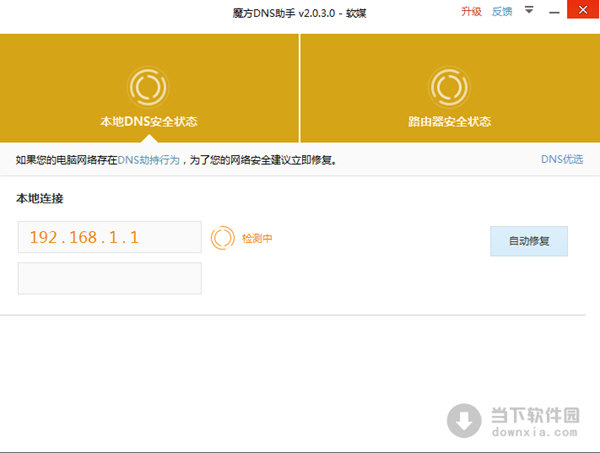Click the local DNS status circle icon
This screenshot has width=600, height=453.
point(148,87)
